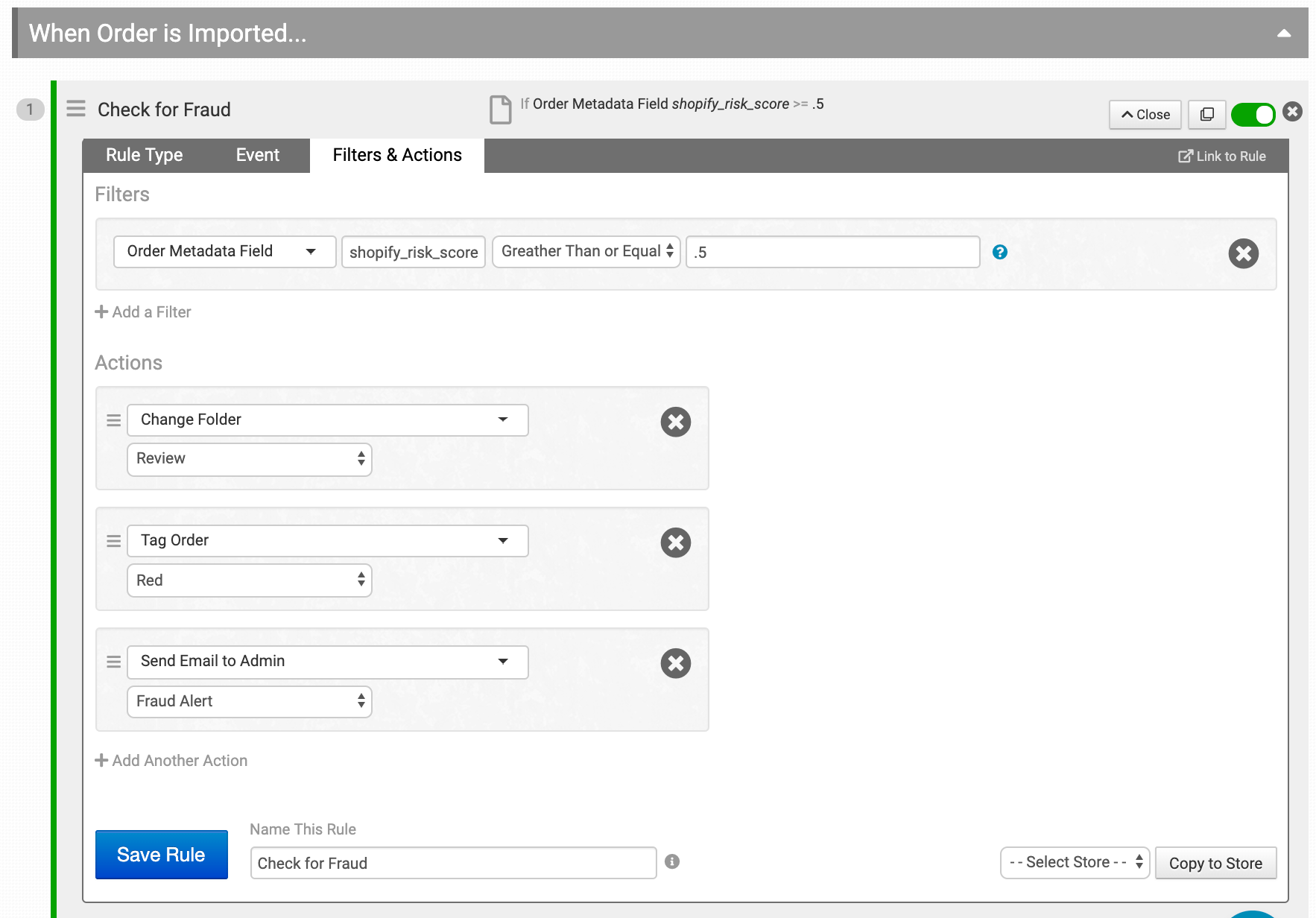The height and width of the screenshot is (918, 1316).
Task: Collapse the When Order is Imported section
Action: pos(1283,33)
